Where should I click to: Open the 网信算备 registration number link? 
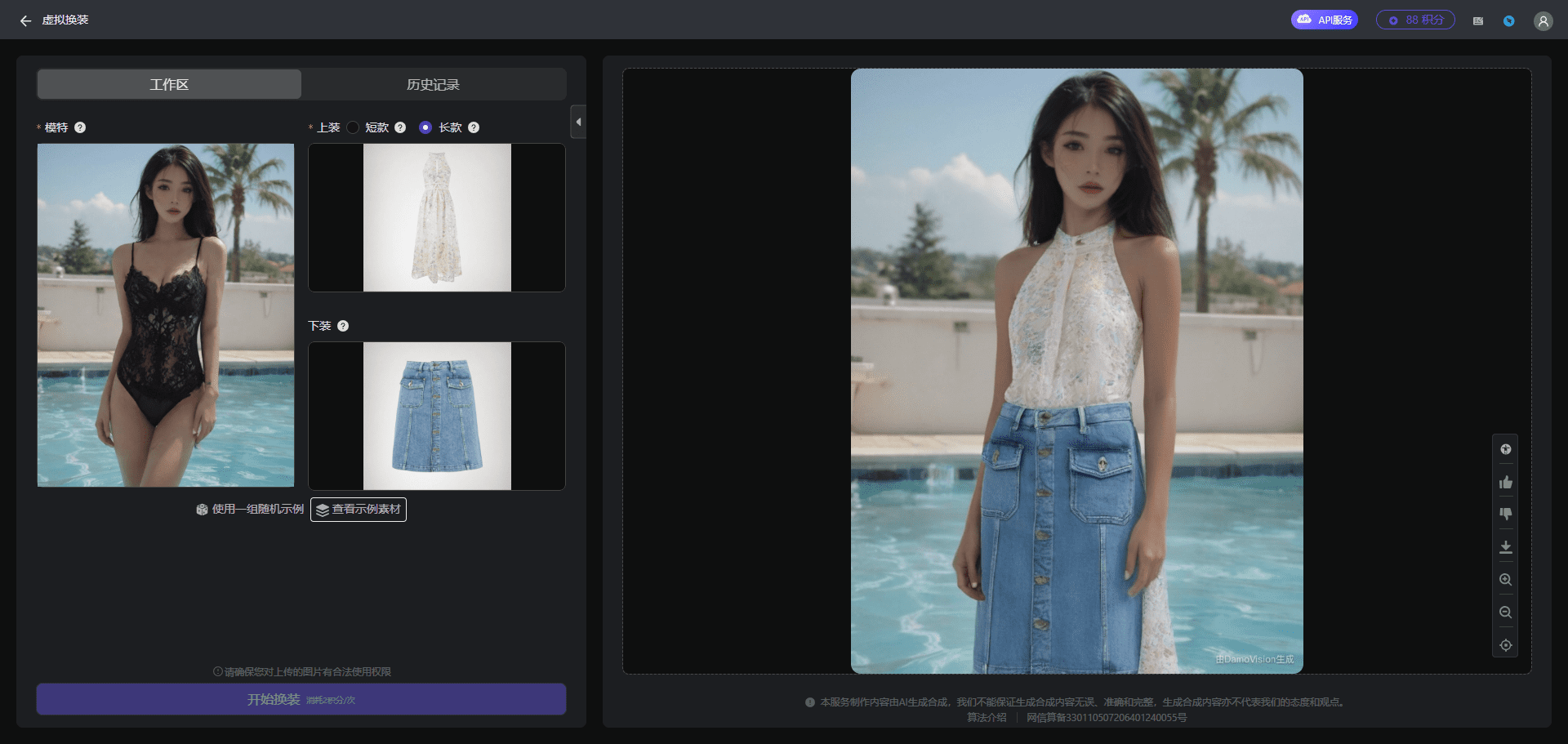tap(1107, 718)
